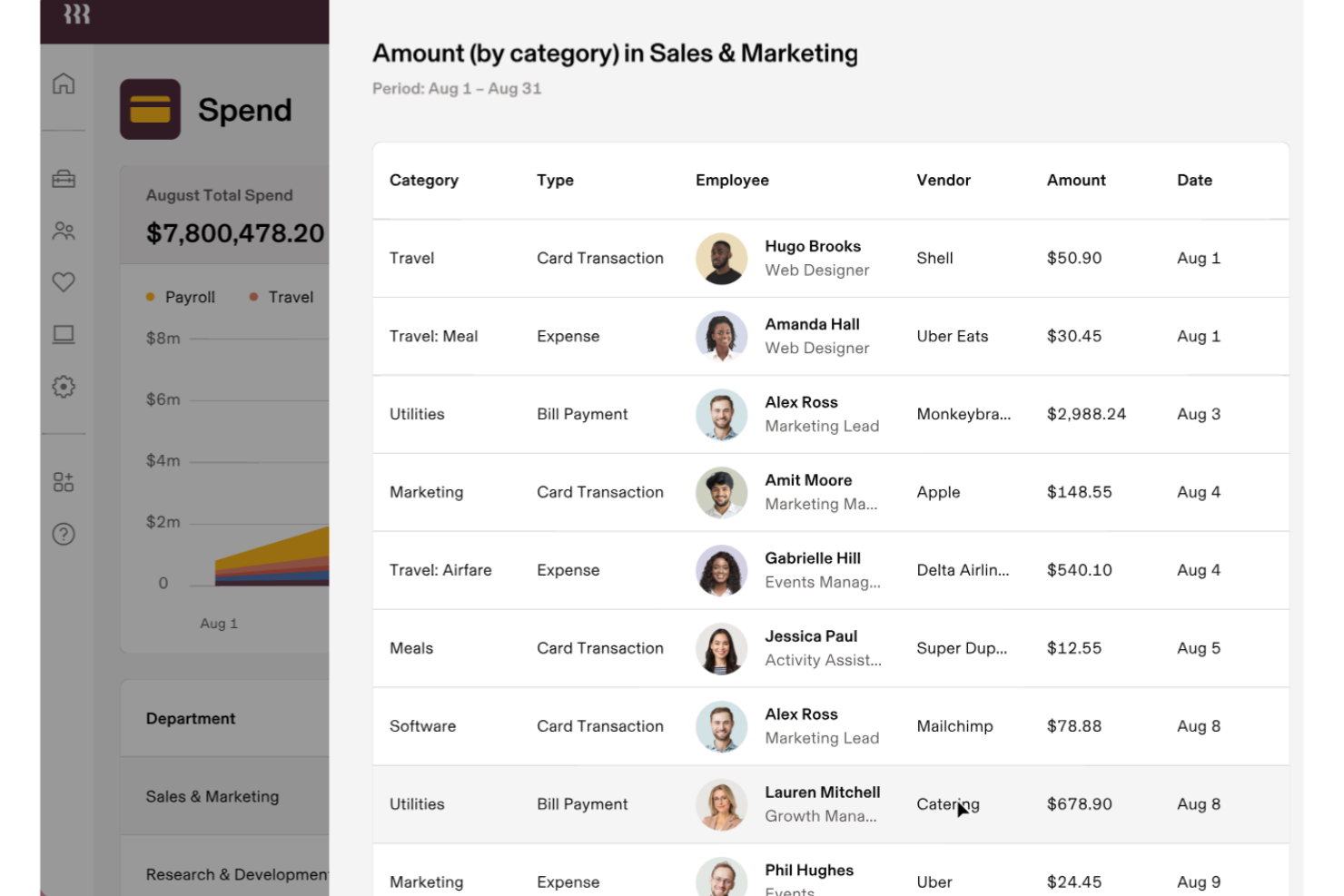The image size is (1344, 896).
Task: Click the add apps icon in sidebar
Action: (63, 482)
